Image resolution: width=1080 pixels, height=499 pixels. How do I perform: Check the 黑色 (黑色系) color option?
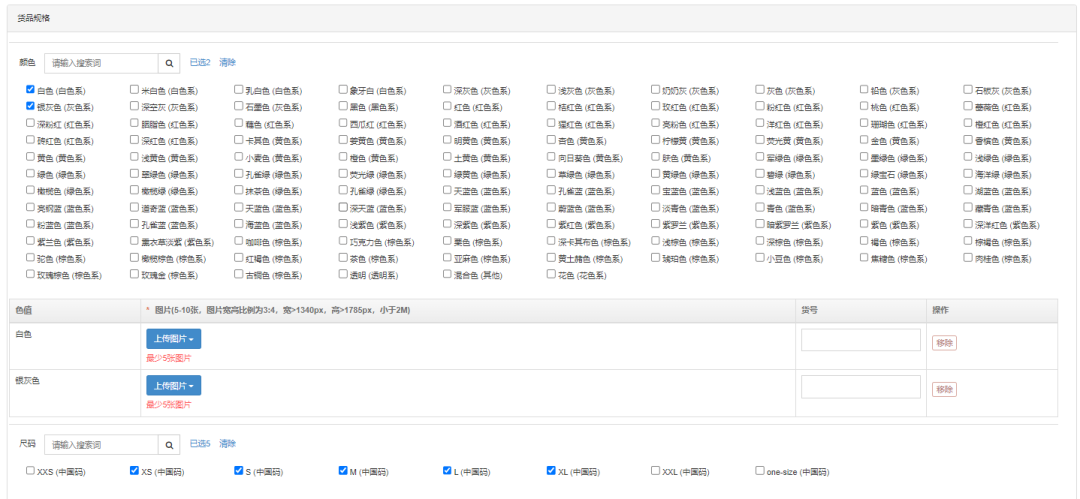point(343,106)
